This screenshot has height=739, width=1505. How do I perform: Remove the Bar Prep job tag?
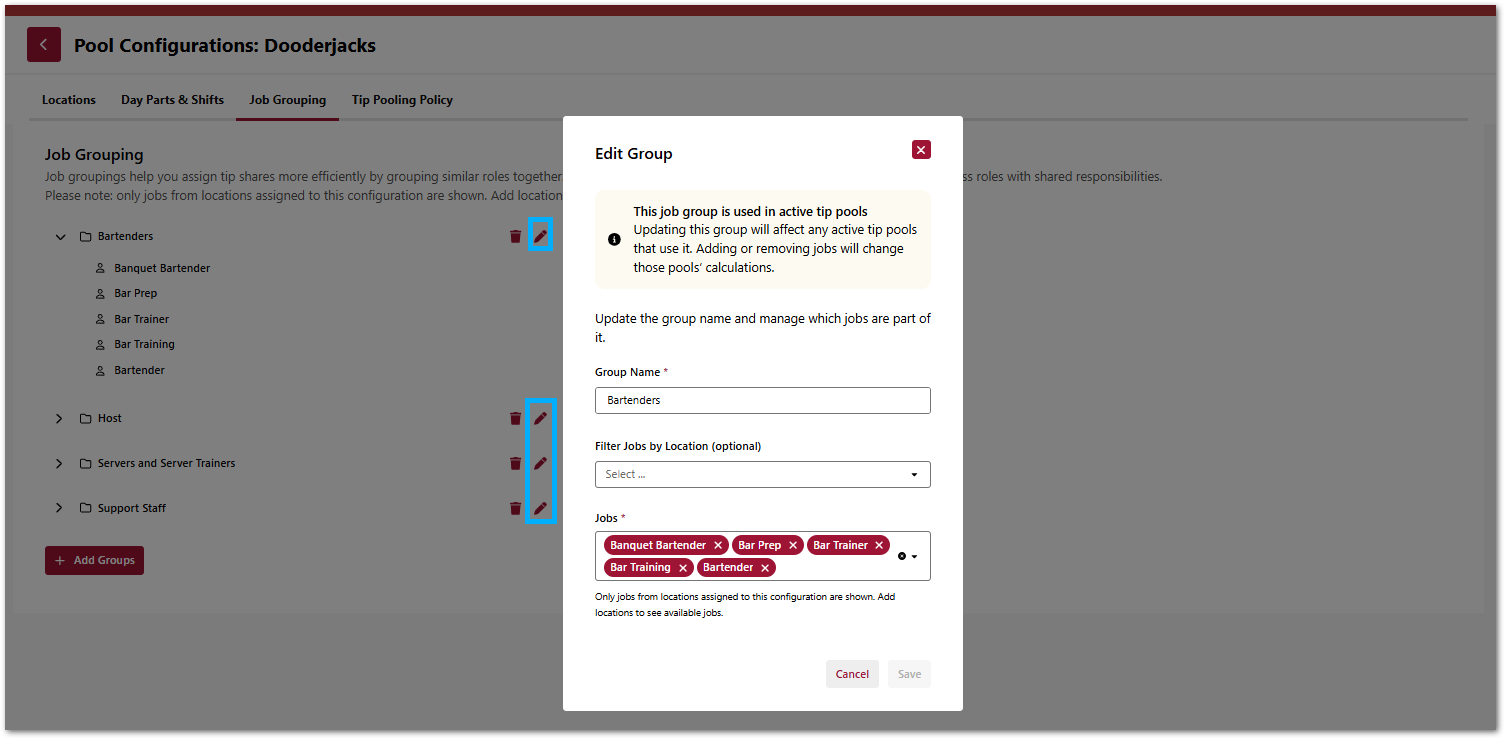[793, 546]
